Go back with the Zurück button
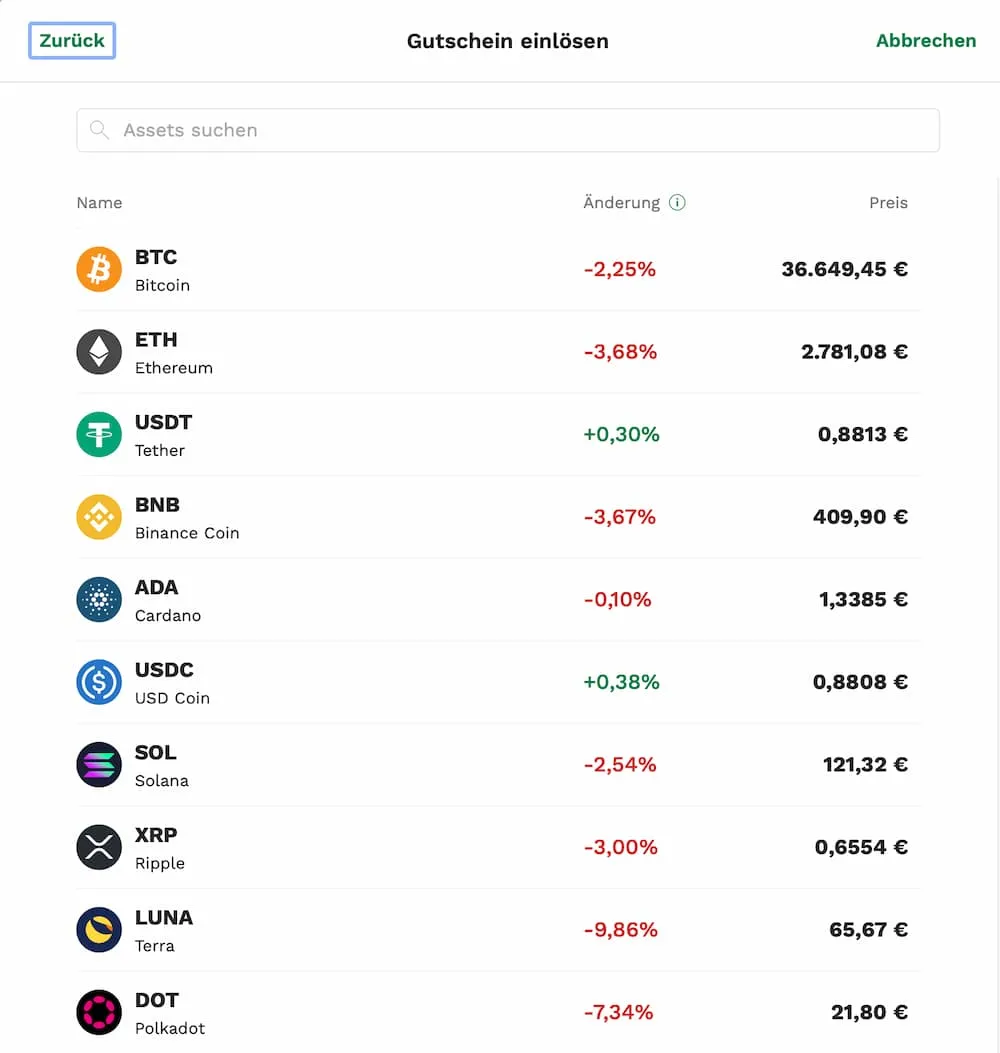The image size is (1000, 1053). click(x=72, y=40)
